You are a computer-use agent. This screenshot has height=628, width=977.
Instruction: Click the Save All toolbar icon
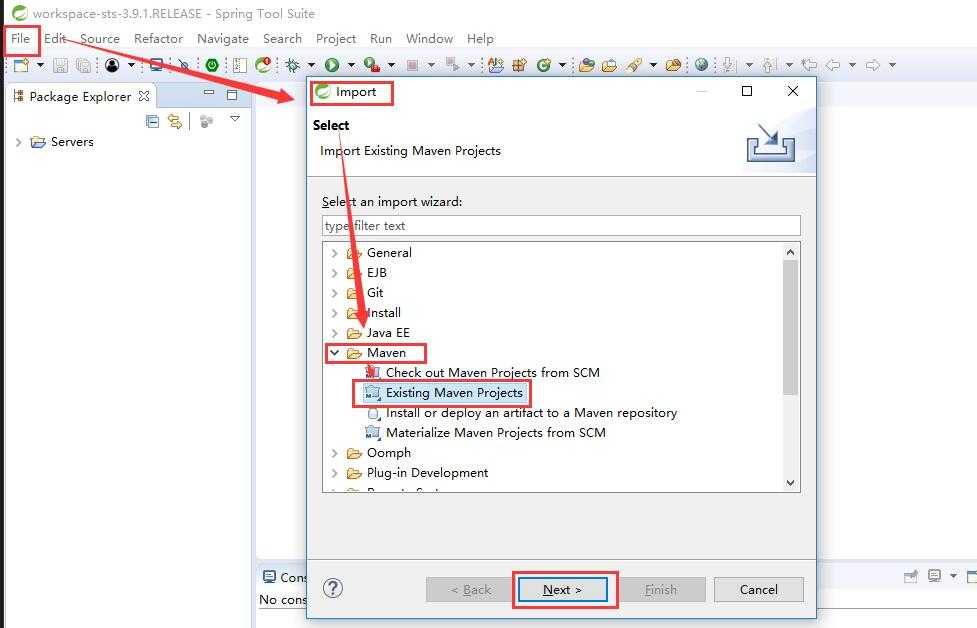pos(83,65)
